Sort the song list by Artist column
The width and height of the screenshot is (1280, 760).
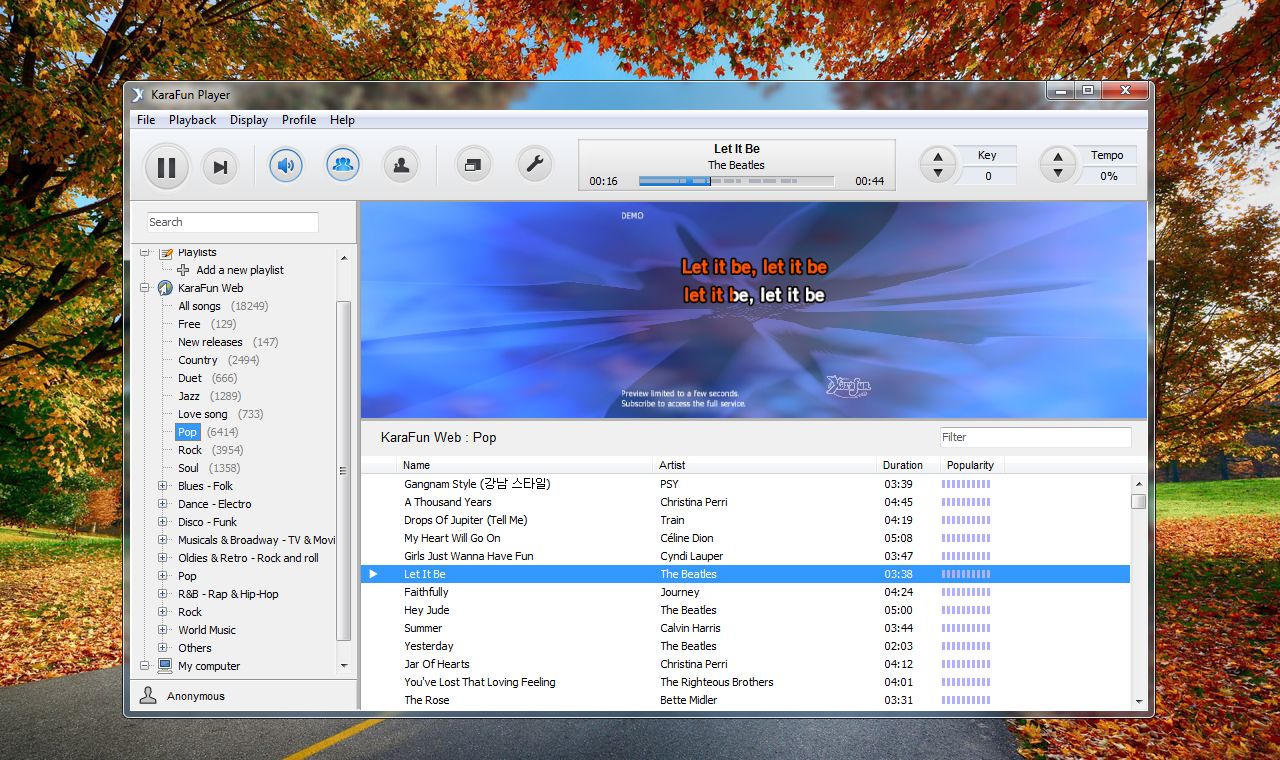(x=672, y=465)
